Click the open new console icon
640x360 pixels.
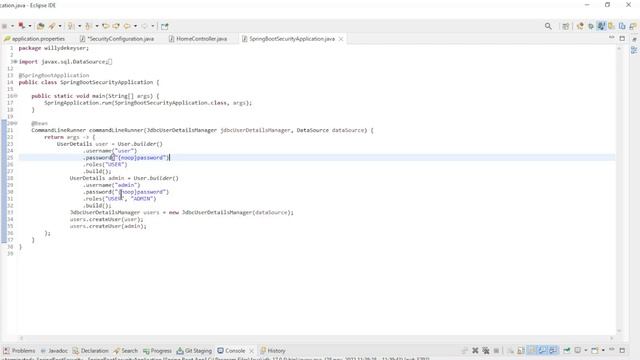click(595, 350)
